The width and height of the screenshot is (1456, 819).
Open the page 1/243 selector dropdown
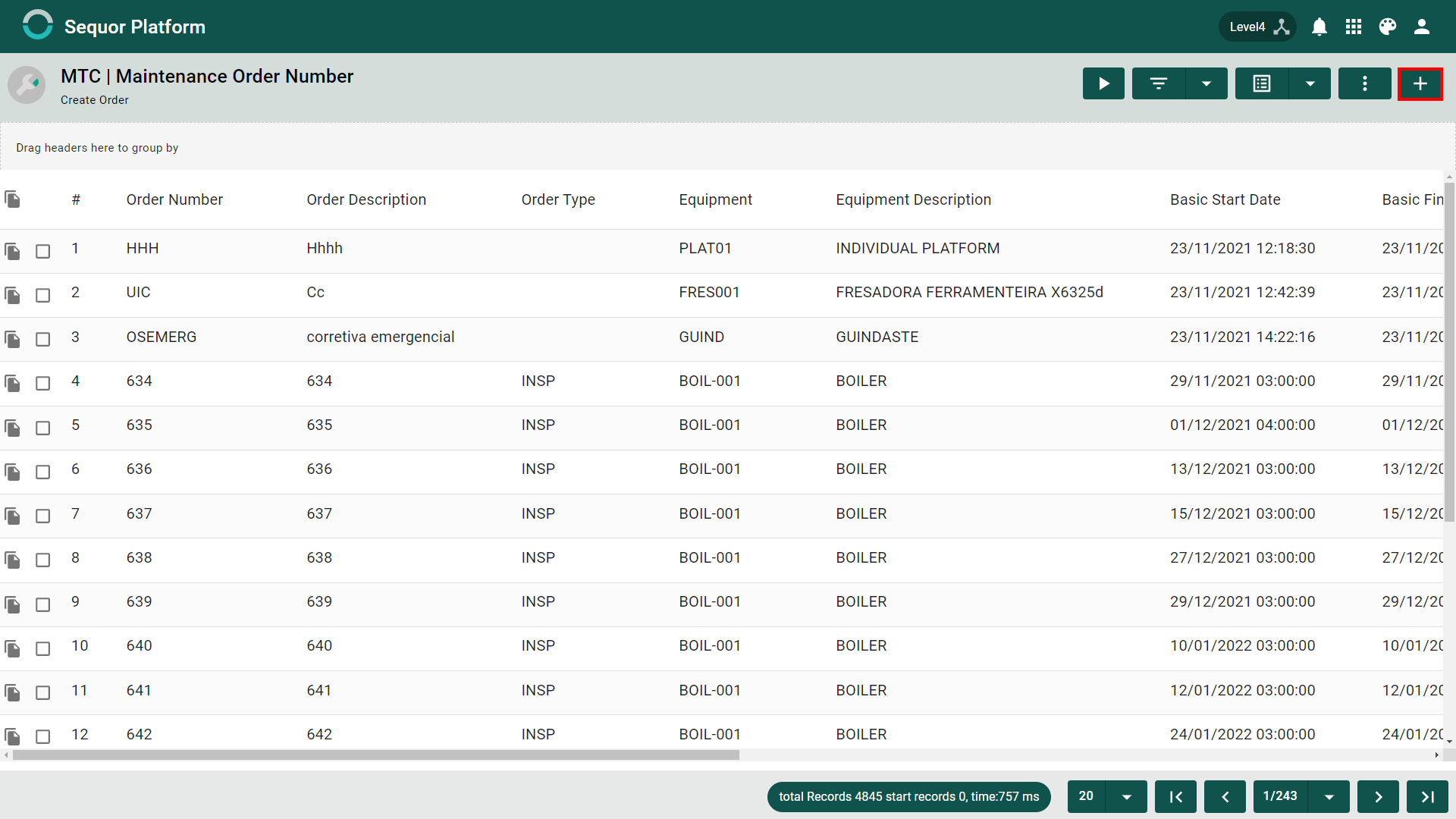click(x=1329, y=796)
